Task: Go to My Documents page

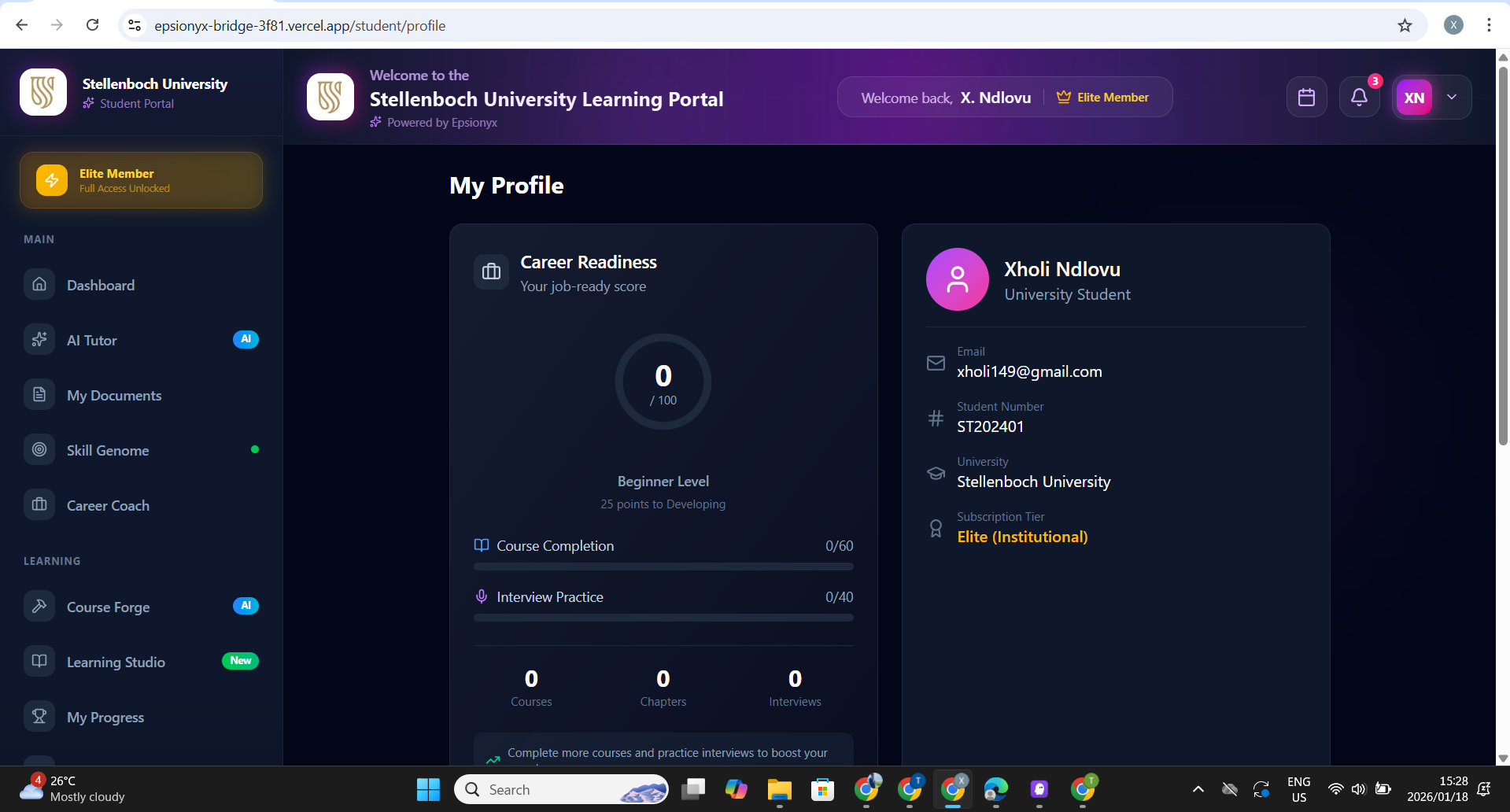Action: click(x=142, y=395)
